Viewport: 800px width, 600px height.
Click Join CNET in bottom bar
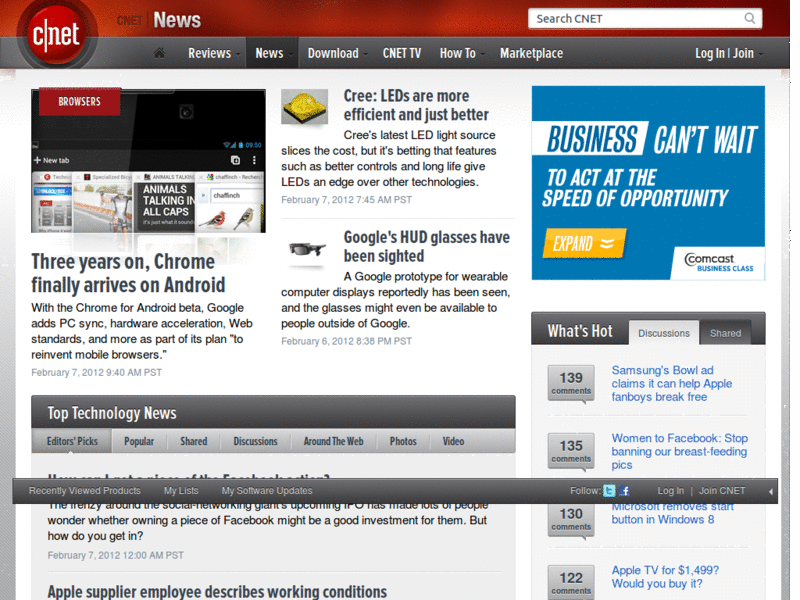pos(722,491)
